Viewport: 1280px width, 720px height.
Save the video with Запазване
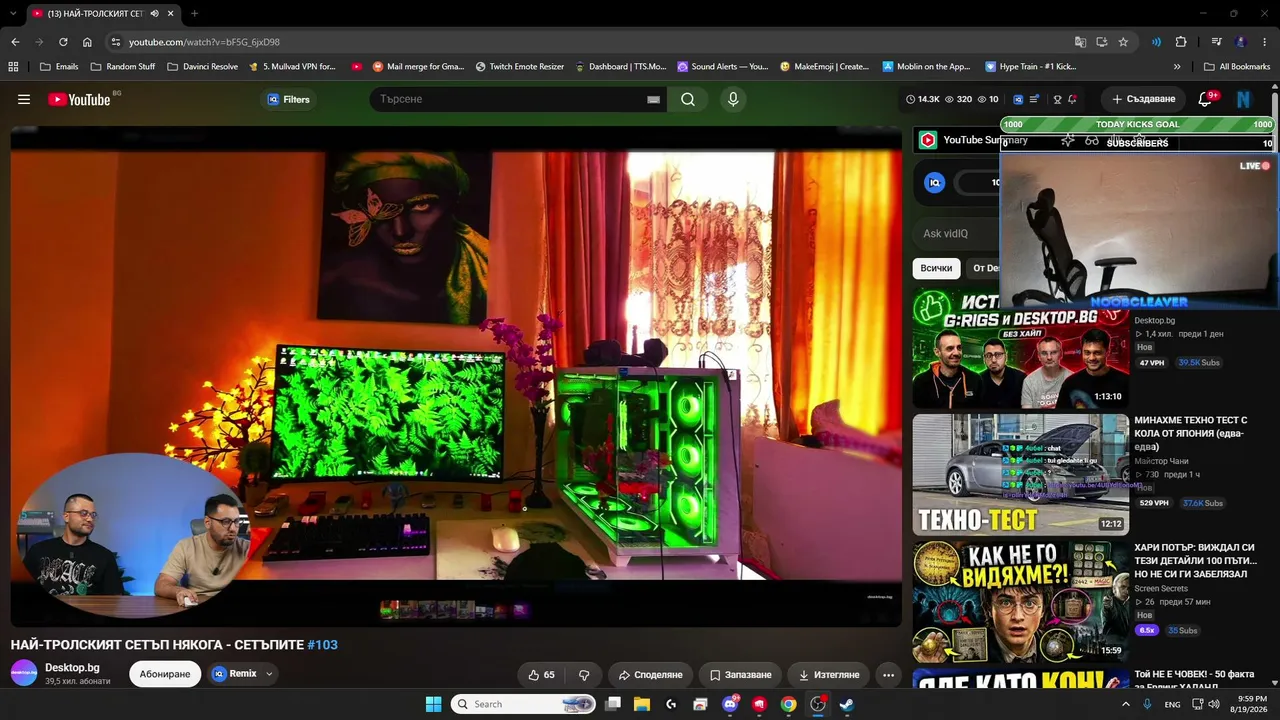[740, 675]
